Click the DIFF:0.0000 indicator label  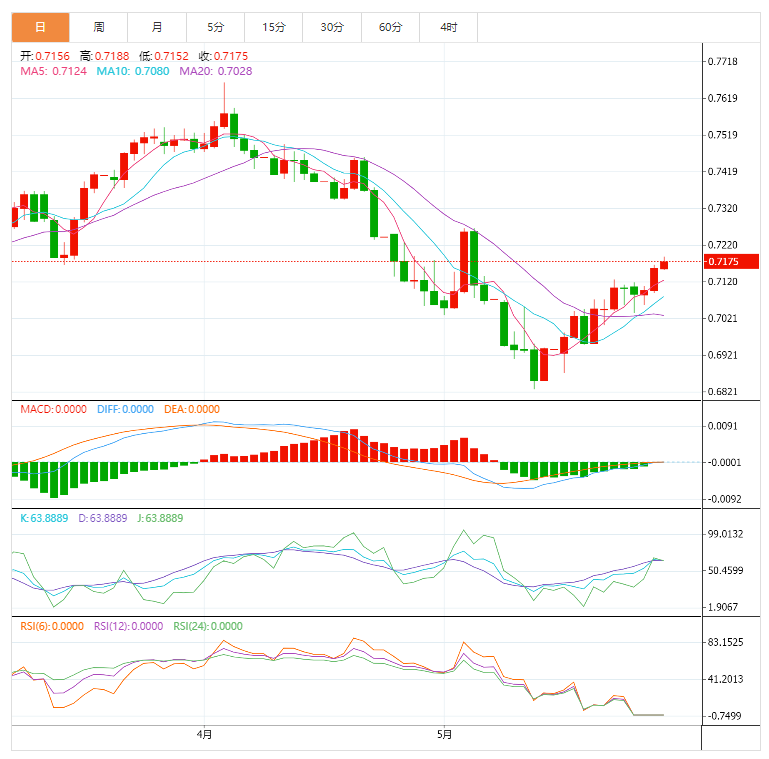126,409
